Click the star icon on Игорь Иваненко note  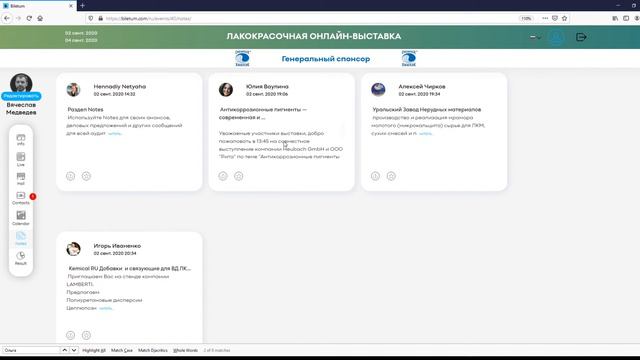pyautogui.click(x=86, y=335)
